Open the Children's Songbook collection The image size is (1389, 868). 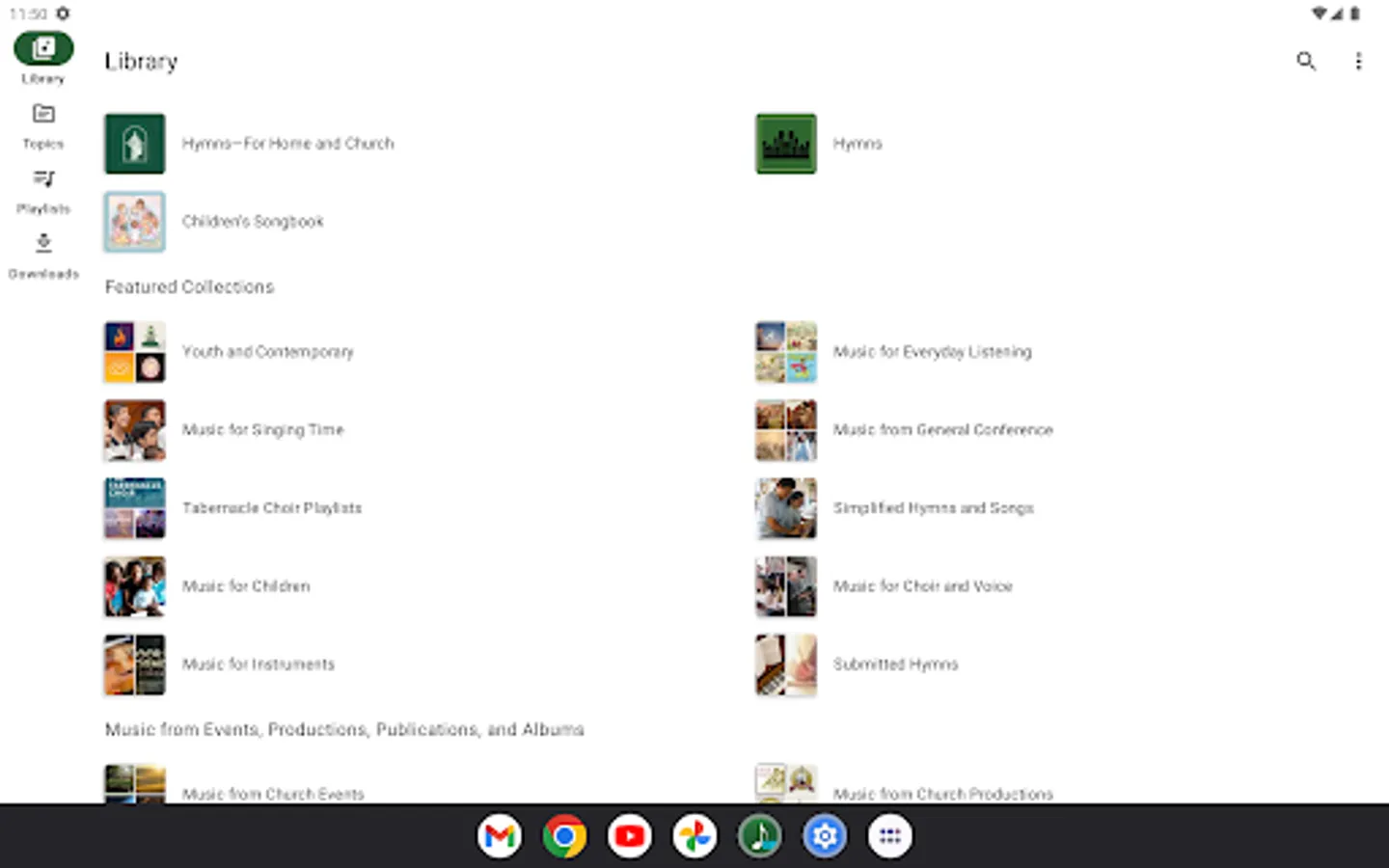click(x=134, y=221)
